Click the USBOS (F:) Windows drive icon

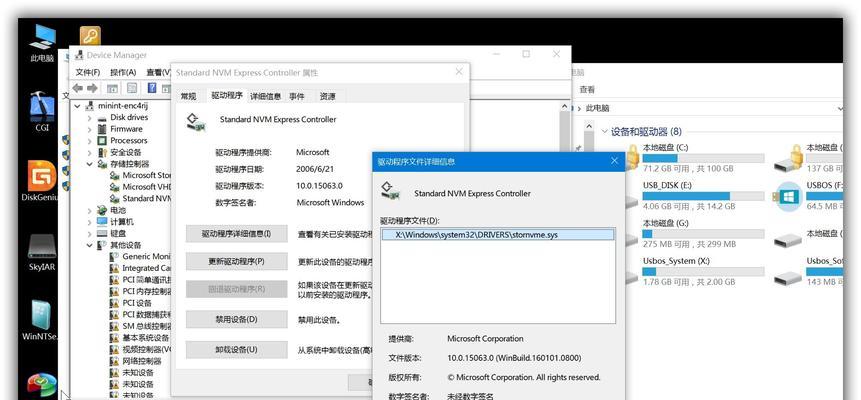(789, 196)
